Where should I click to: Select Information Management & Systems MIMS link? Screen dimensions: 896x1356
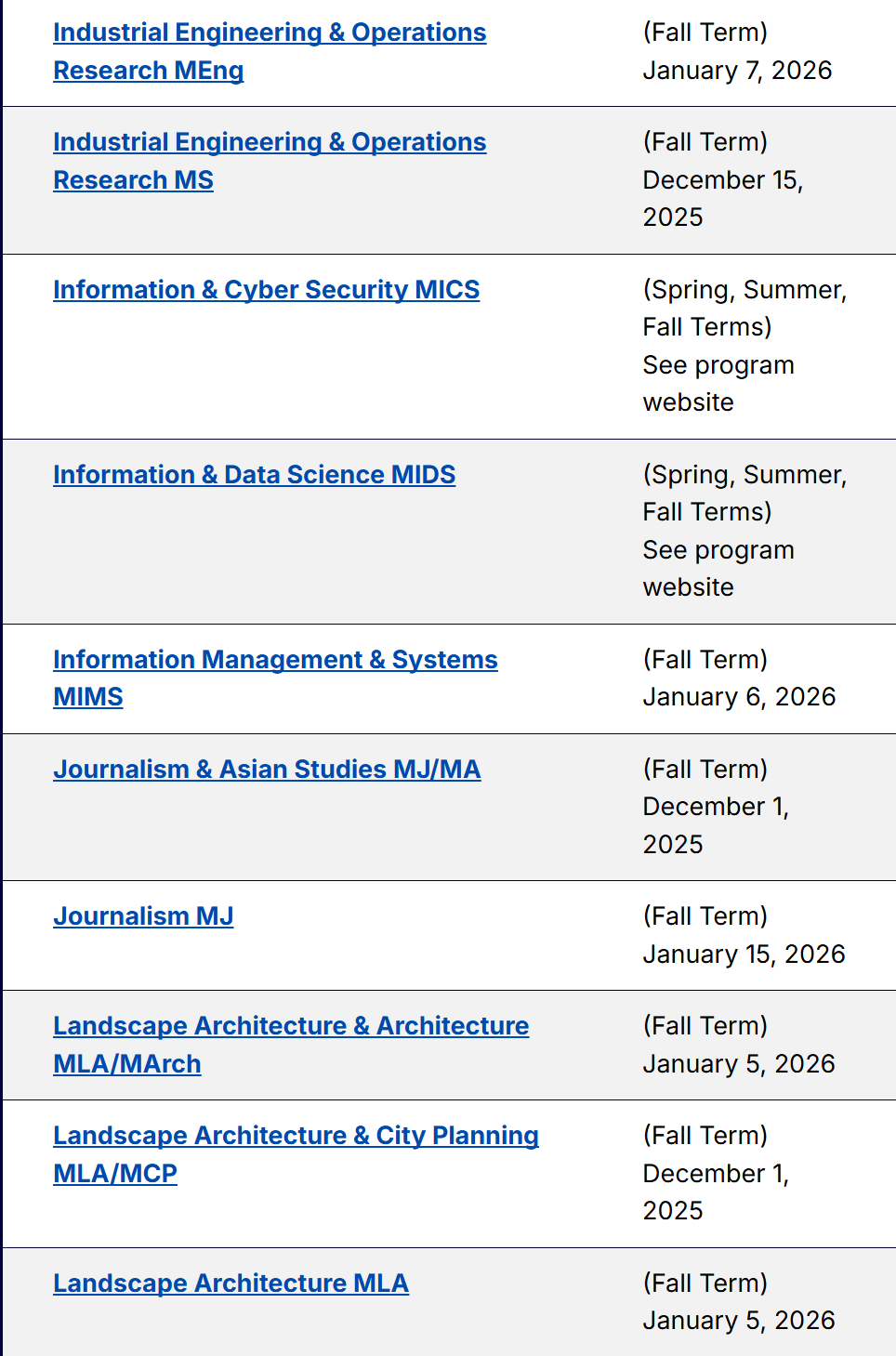pyautogui.click(x=275, y=660)
